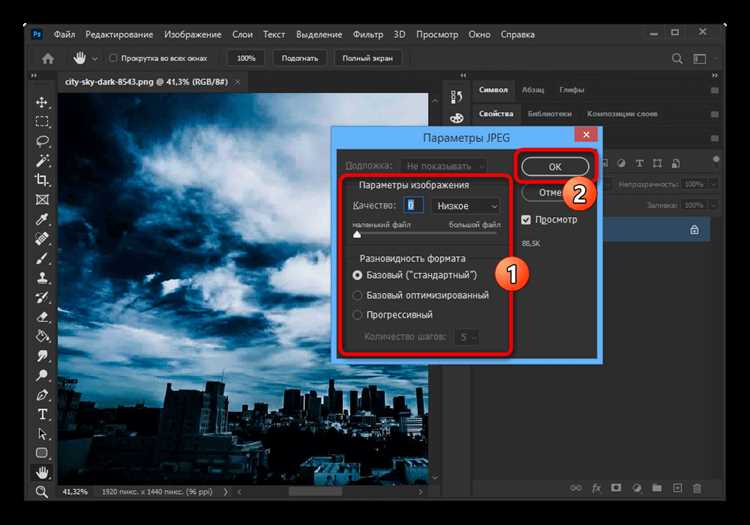The image size is (750, 525).
Task: Click the Качество value input field
Action: 413,206
